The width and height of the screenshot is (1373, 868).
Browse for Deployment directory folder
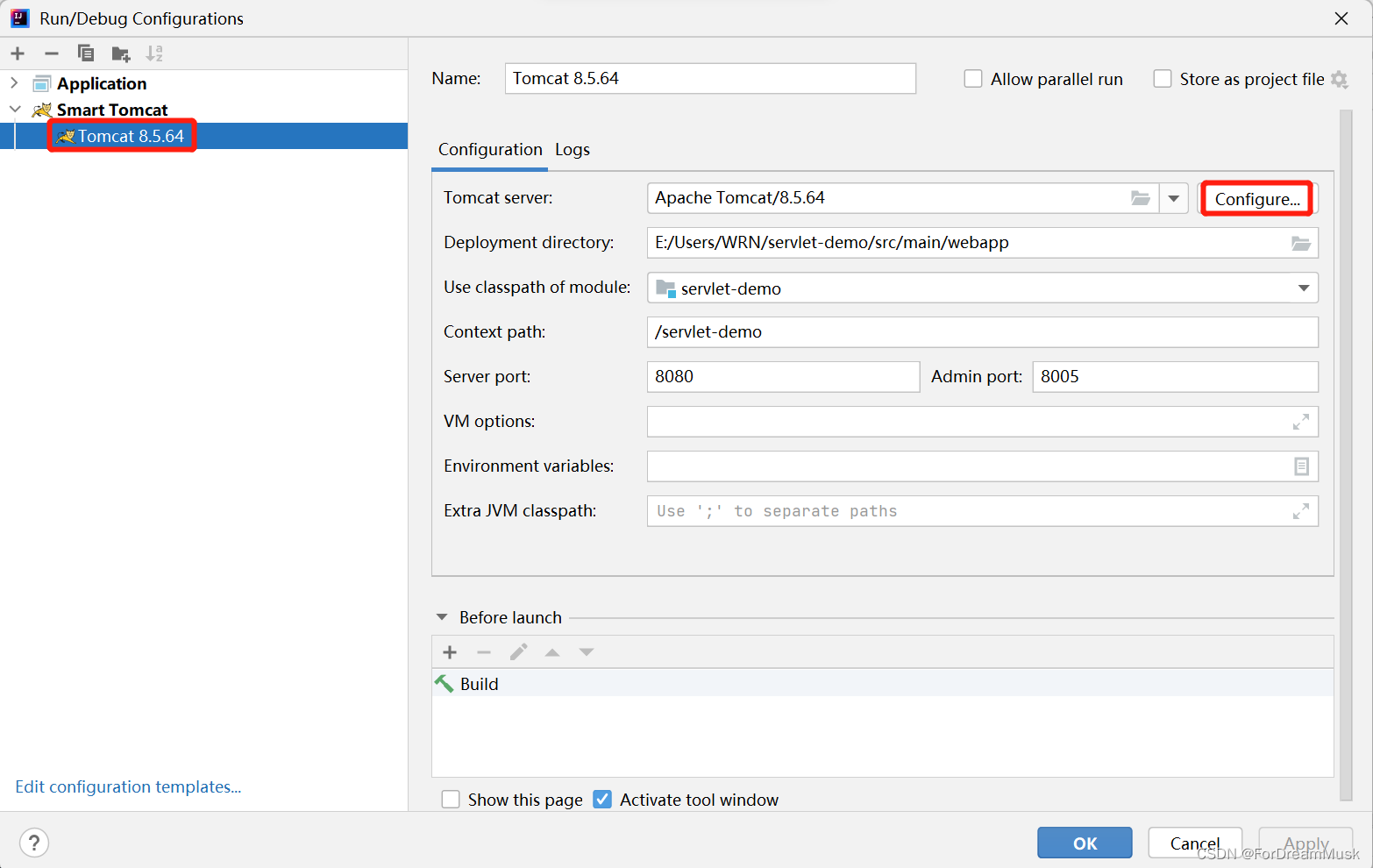pos(1301,243)
